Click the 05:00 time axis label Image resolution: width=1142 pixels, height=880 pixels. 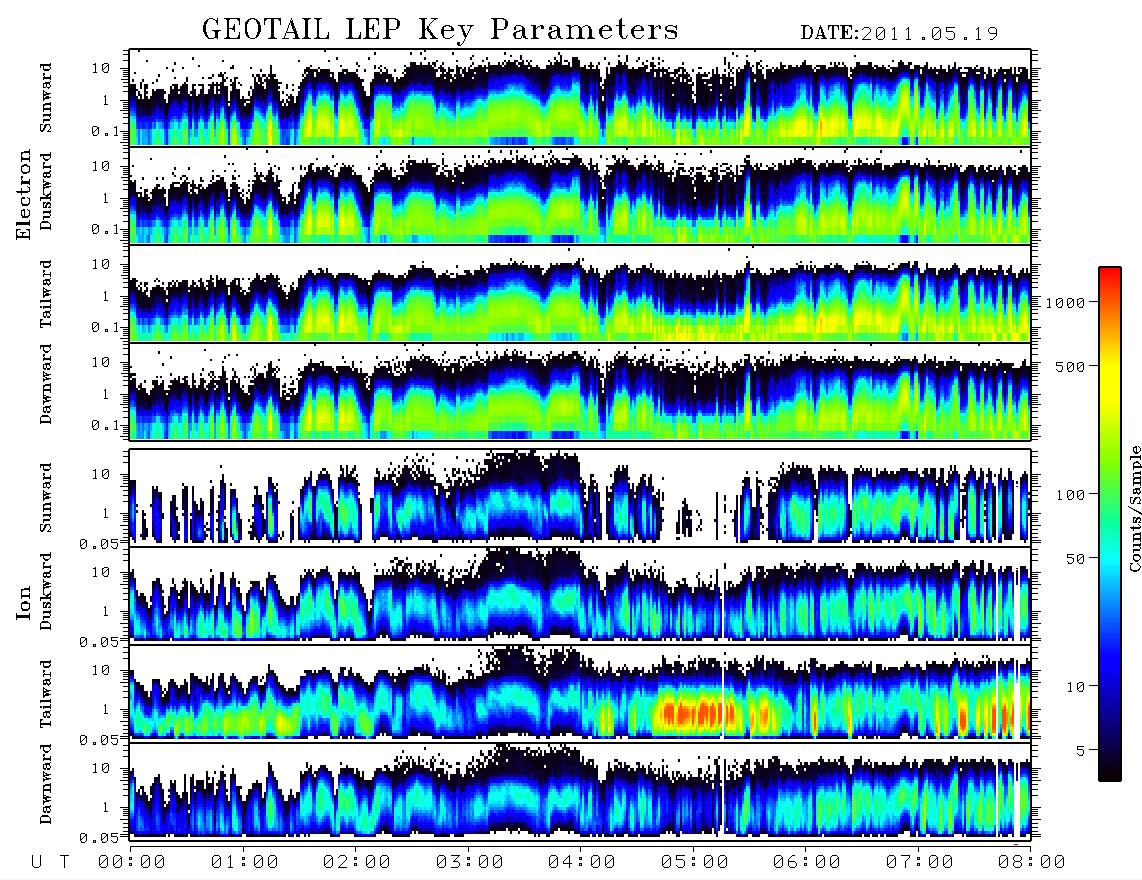point(694,863)
